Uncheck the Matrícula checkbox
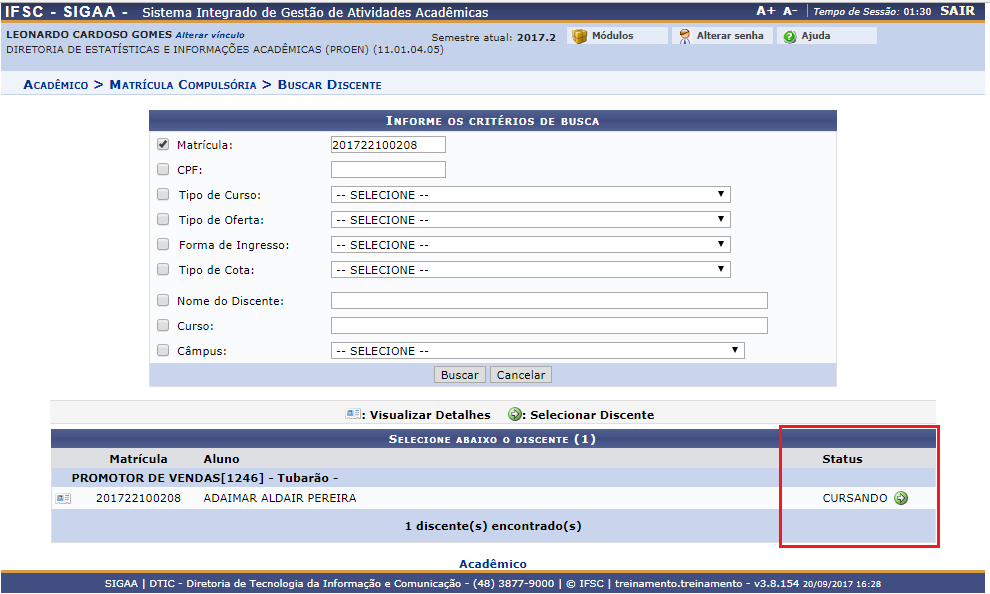The width and height of the screenshot is (990, 594). pos(163,145)
